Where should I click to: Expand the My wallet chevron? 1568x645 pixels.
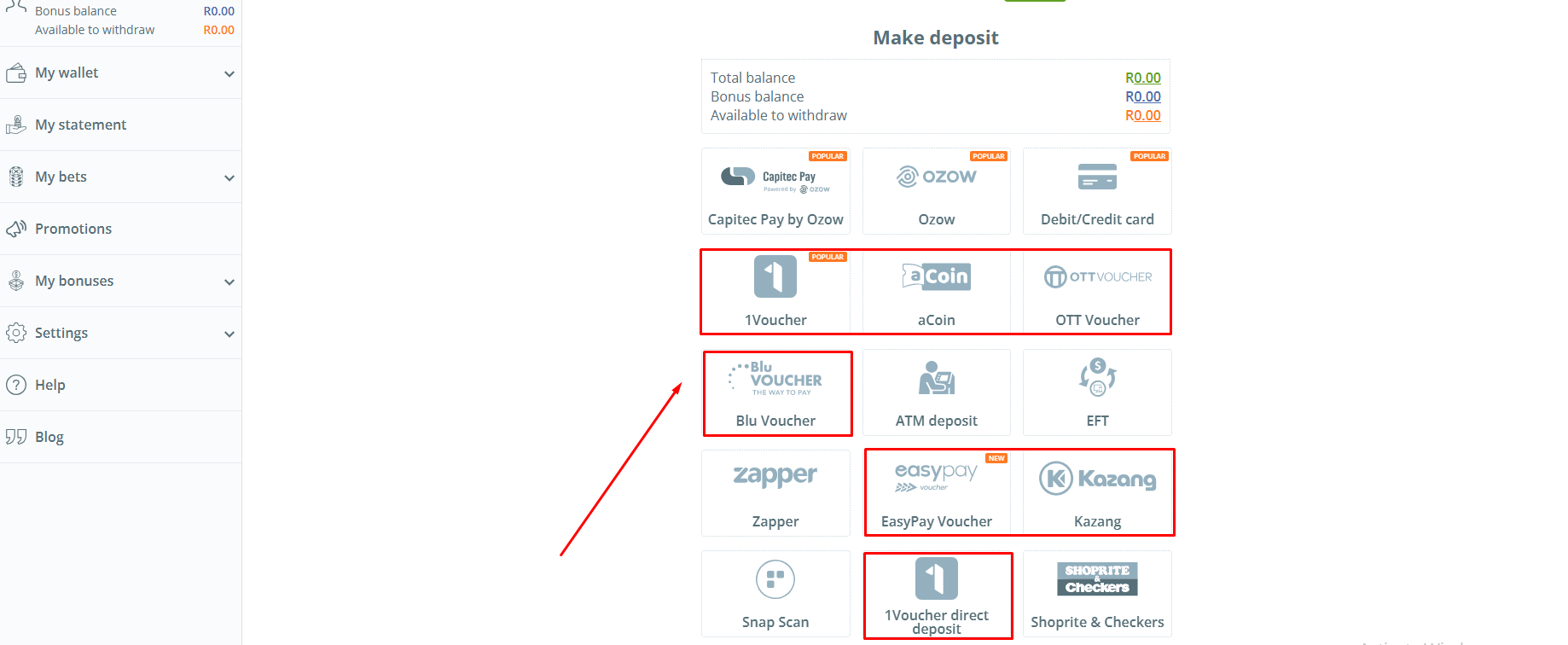point(229,74)
